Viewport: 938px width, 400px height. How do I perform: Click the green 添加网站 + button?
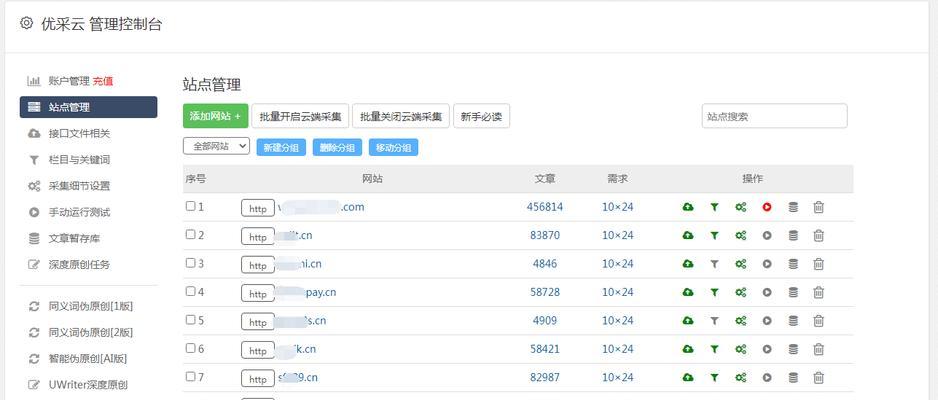click(x=215, y=116)
